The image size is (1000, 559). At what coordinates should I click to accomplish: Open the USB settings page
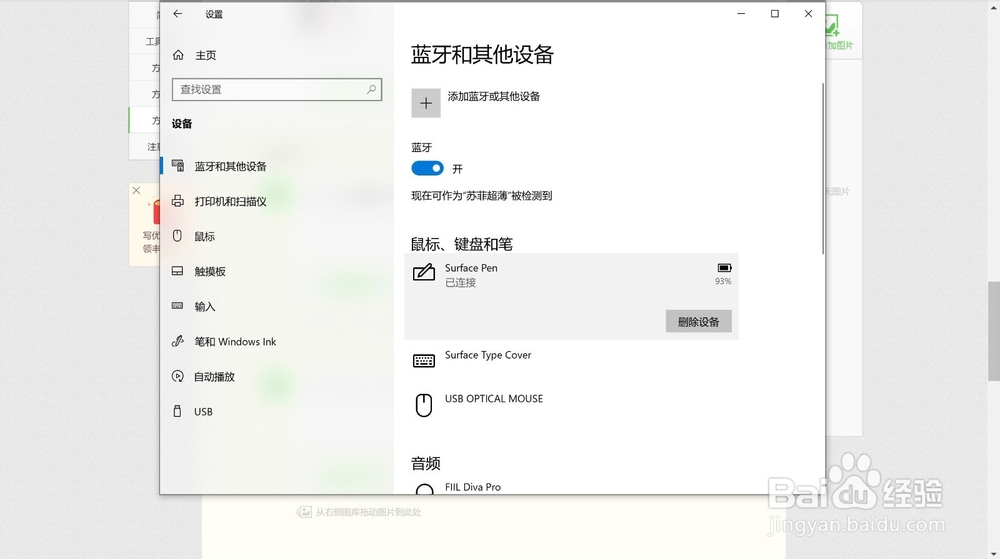[x=277, y=412]
